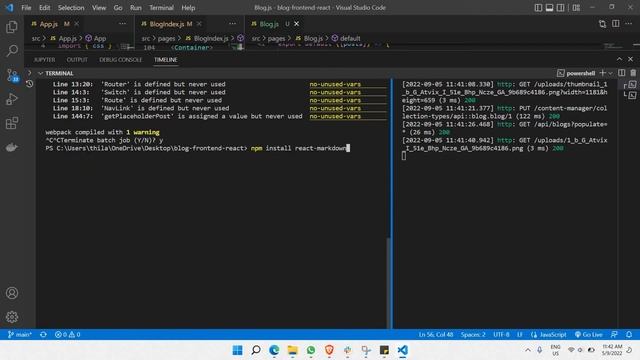
Task: Click the Open Changes icon in editor toolbar
Action: pos(602,24)
